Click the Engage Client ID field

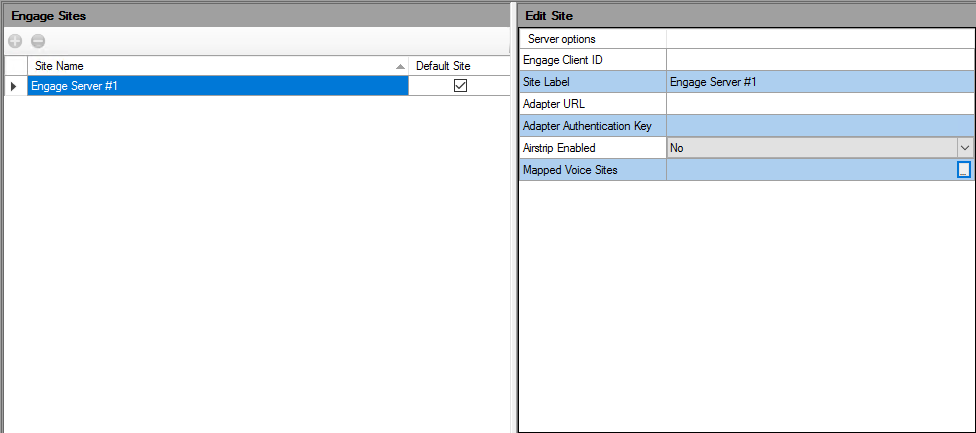(x=820, y=60)
